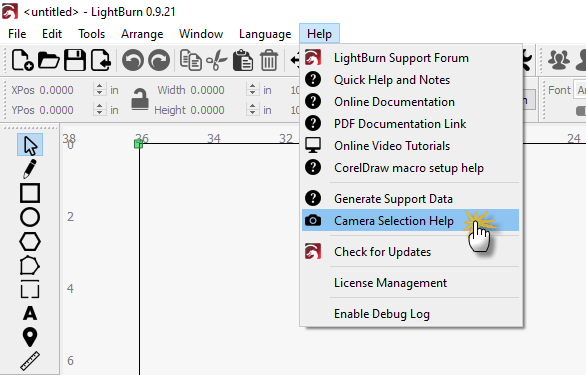Click the Group people icon in toolbar
This screenshot has height=375, width=586.
click(x=559, y=60)
